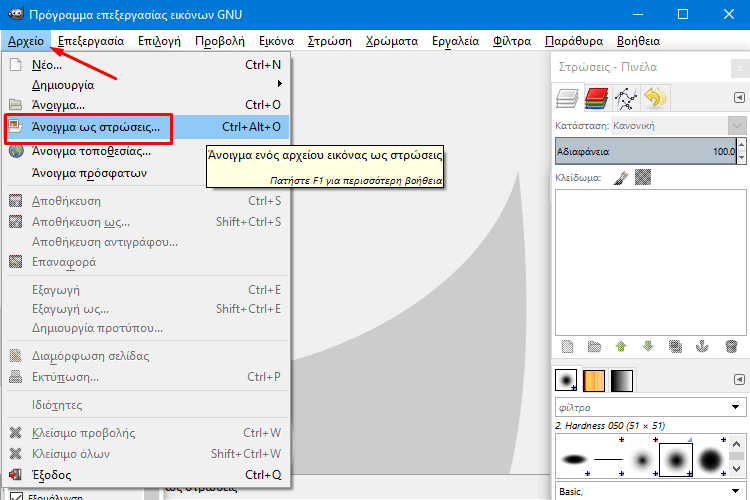Choose Άνοιγμα... menu entry
This screenshot has width=750, height=500.
(x=146, y=105)
